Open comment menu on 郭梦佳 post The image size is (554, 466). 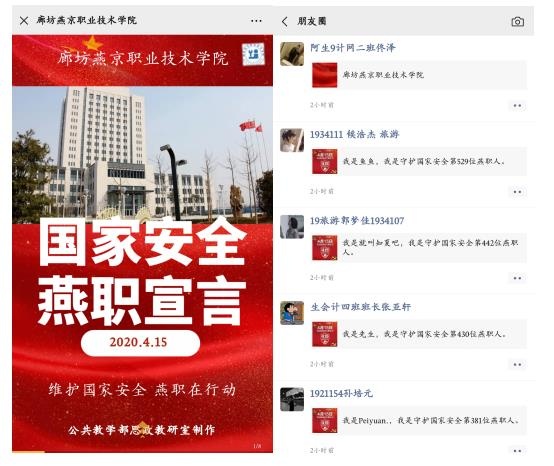pyautogui.click(x=517, y=278)
